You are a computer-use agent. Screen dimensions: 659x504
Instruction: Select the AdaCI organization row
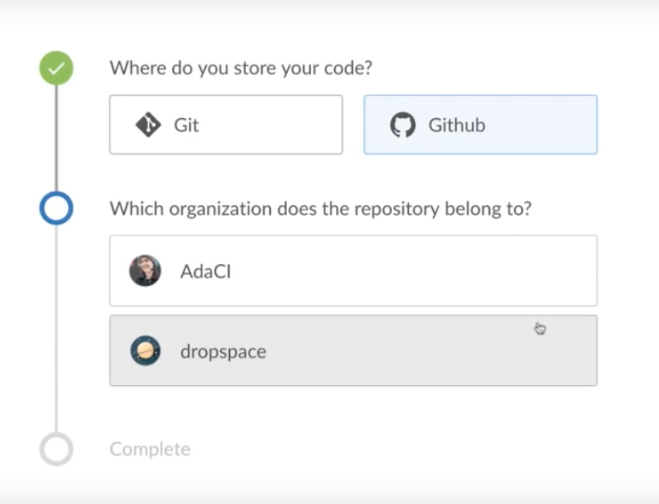coord(353,271)
